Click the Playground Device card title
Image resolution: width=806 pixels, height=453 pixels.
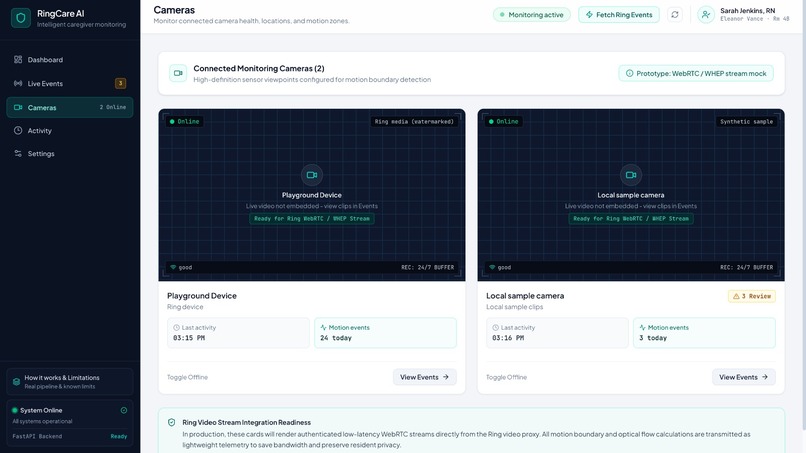click(x=202, y=296)
